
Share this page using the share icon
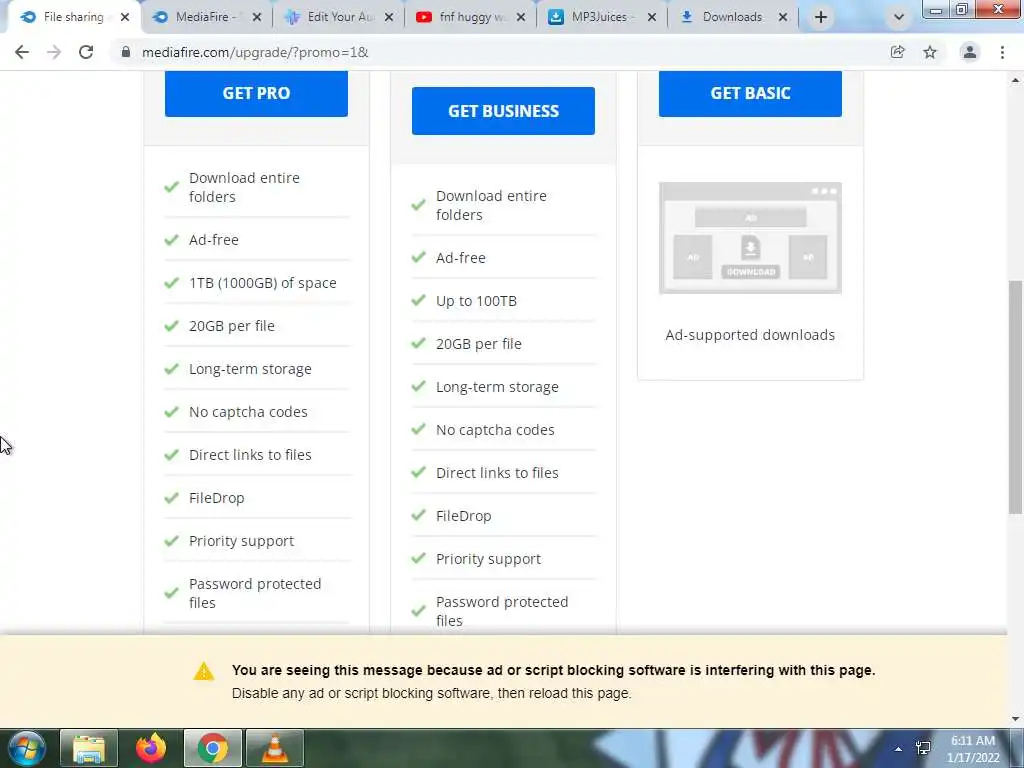[897, 52]
